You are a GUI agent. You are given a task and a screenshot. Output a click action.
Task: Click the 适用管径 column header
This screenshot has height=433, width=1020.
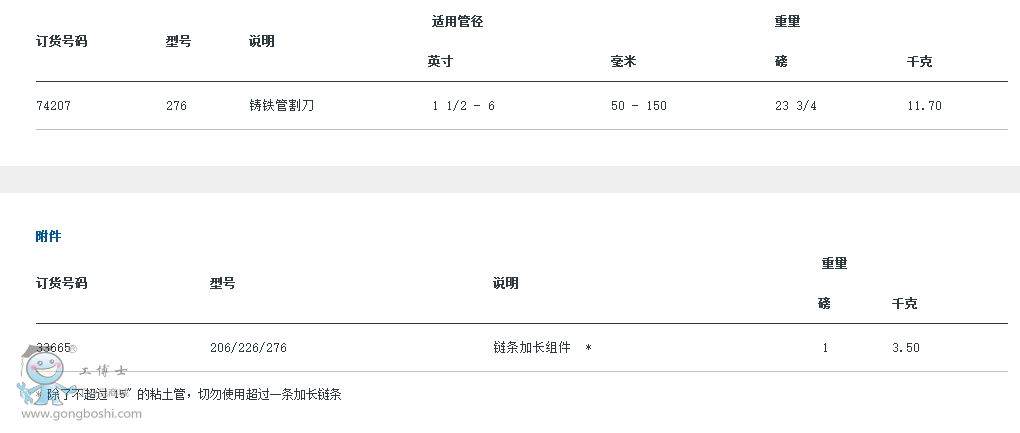(x=457, y=21)
